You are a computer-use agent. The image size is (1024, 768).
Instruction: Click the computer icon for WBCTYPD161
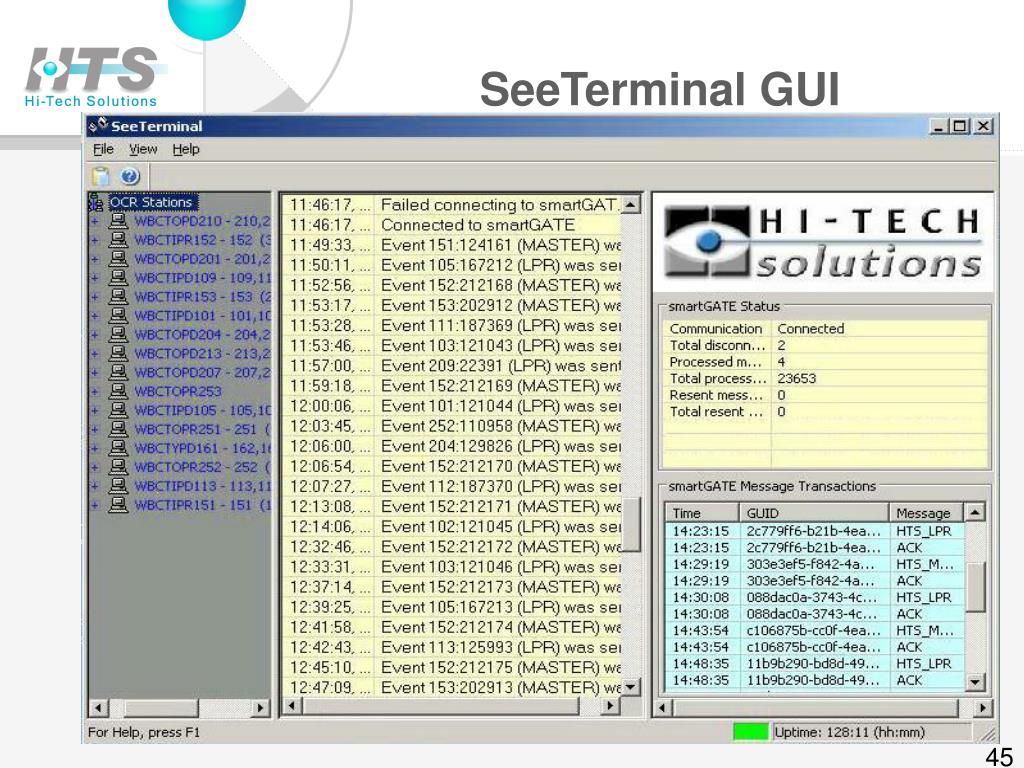pyautogui.click(x=118, y=448)
